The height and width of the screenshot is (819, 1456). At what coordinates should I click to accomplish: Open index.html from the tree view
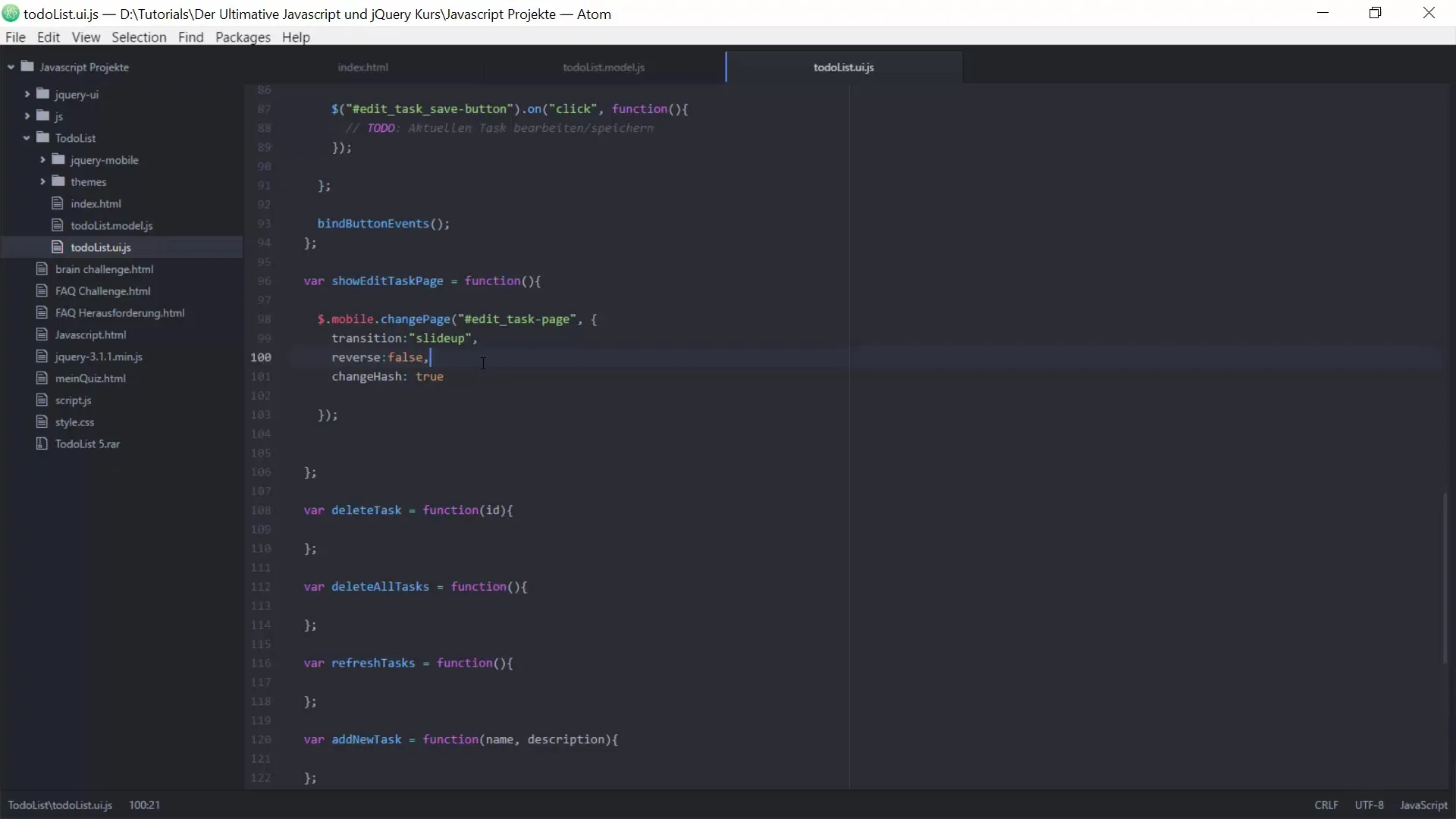tap(96, 203)
